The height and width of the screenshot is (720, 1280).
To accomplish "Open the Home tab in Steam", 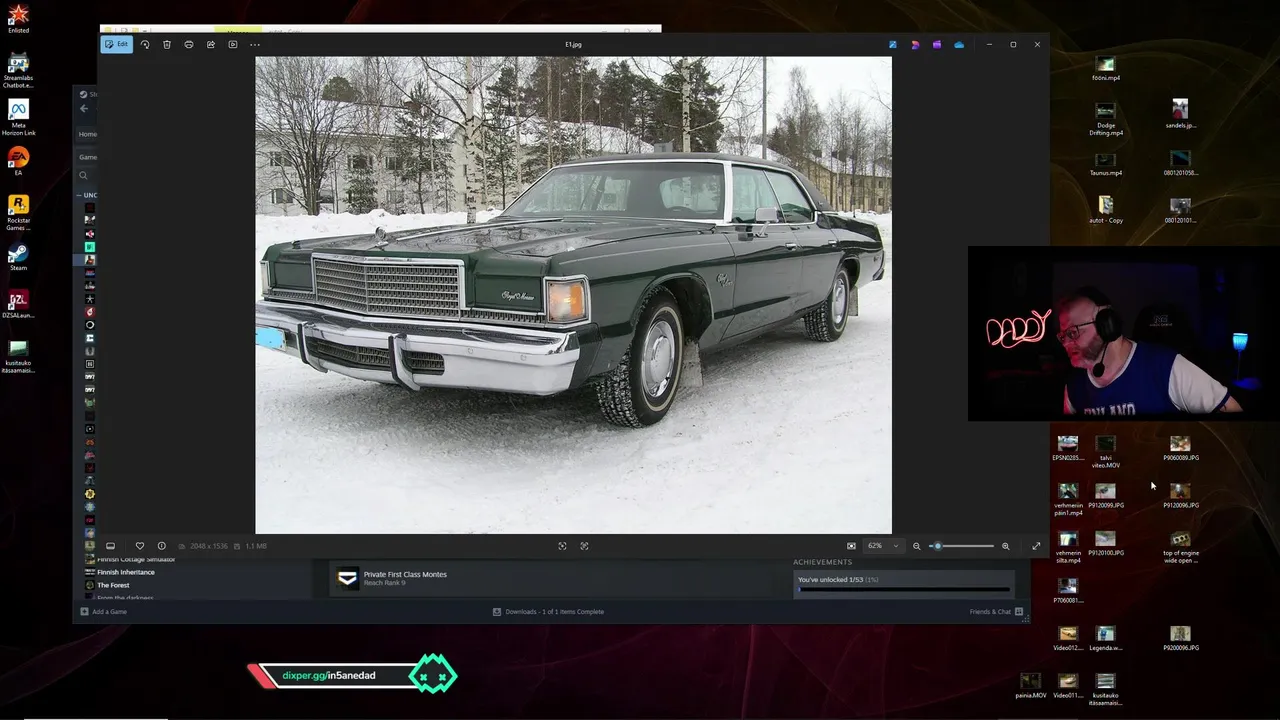I will point(88,134).
